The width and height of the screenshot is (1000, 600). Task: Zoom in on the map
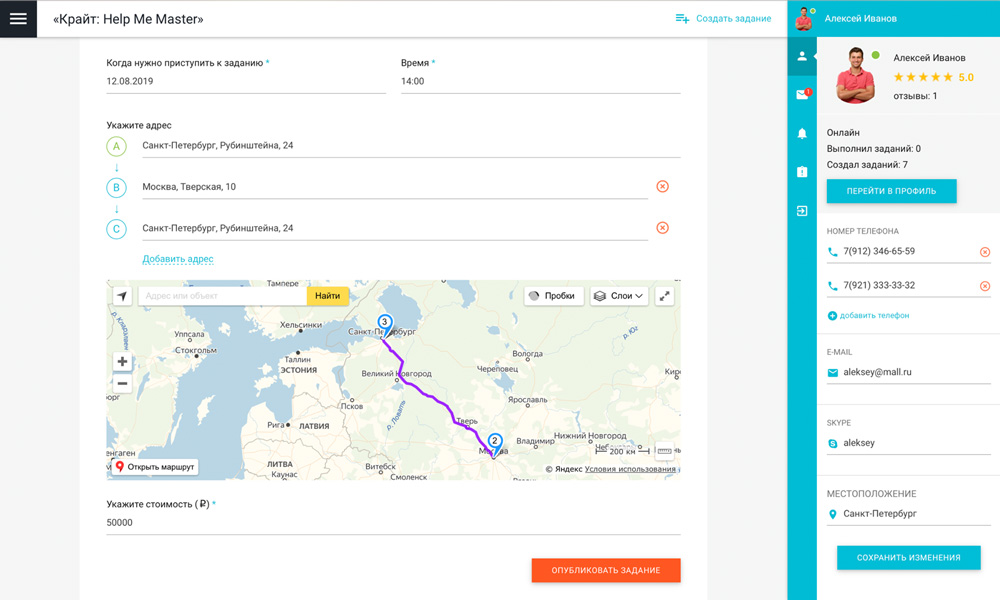point(122,362)
